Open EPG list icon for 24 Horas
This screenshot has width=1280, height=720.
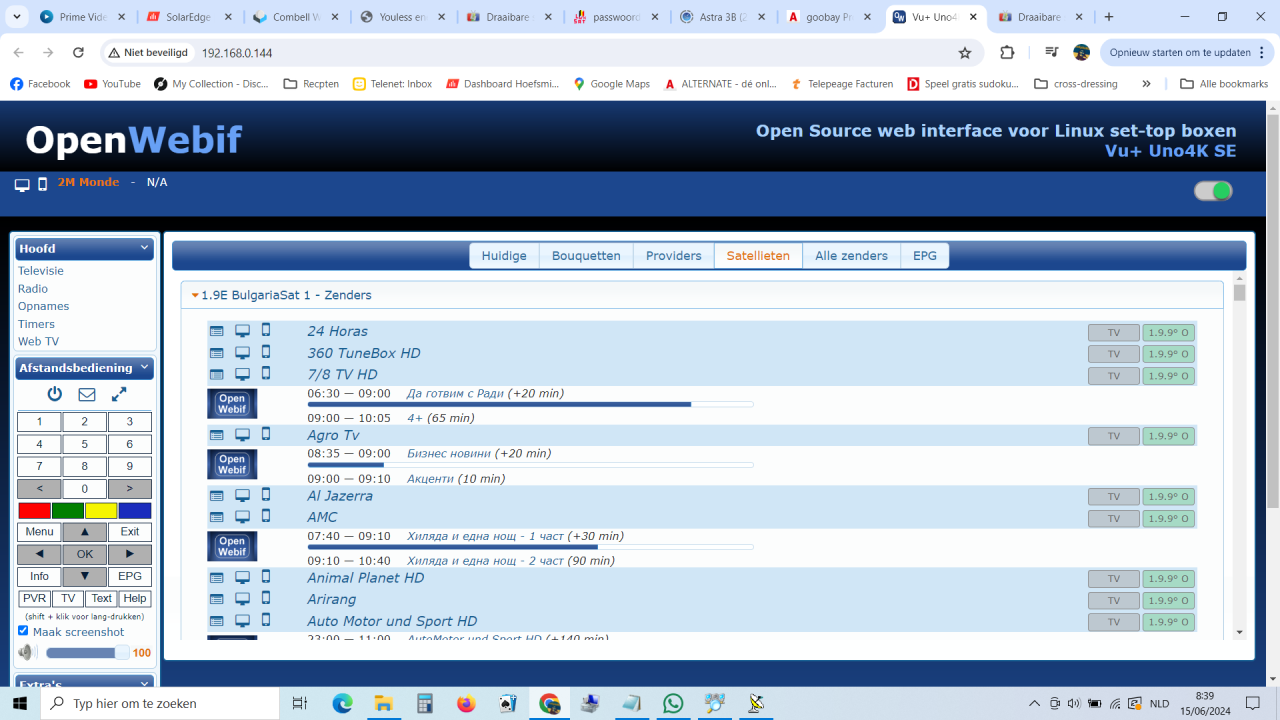click(217, 331)
